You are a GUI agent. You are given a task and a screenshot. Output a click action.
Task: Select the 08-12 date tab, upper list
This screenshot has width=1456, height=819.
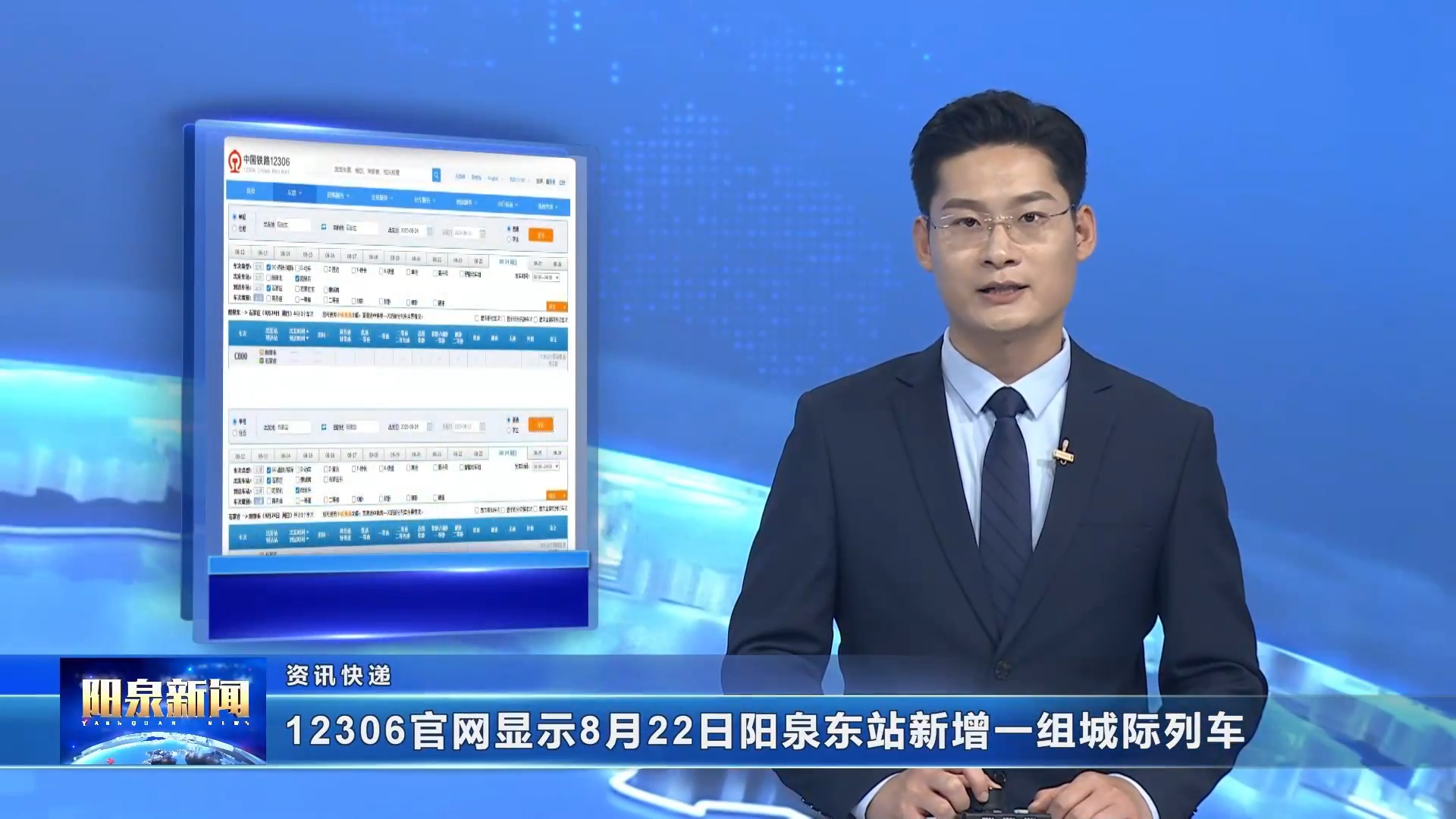pos(240,252)
